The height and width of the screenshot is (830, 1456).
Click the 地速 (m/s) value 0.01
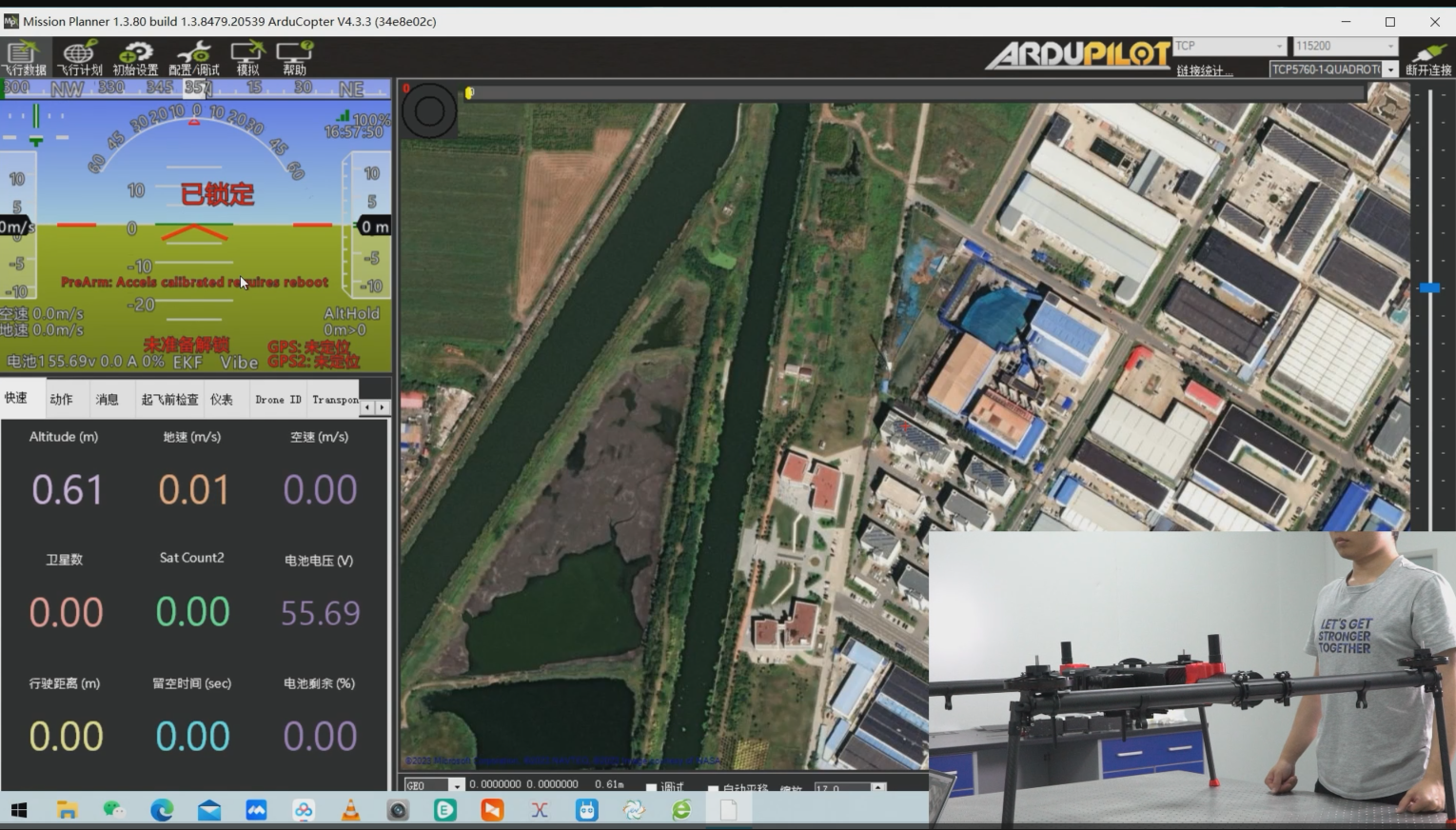point(193,489)
